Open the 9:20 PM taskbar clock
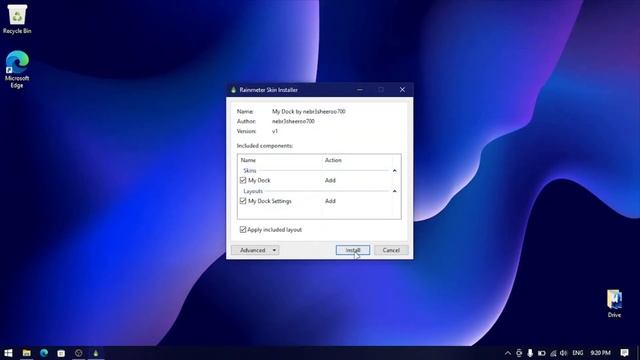The width and height of the screenshot is (640, 360). coord(600,353)
